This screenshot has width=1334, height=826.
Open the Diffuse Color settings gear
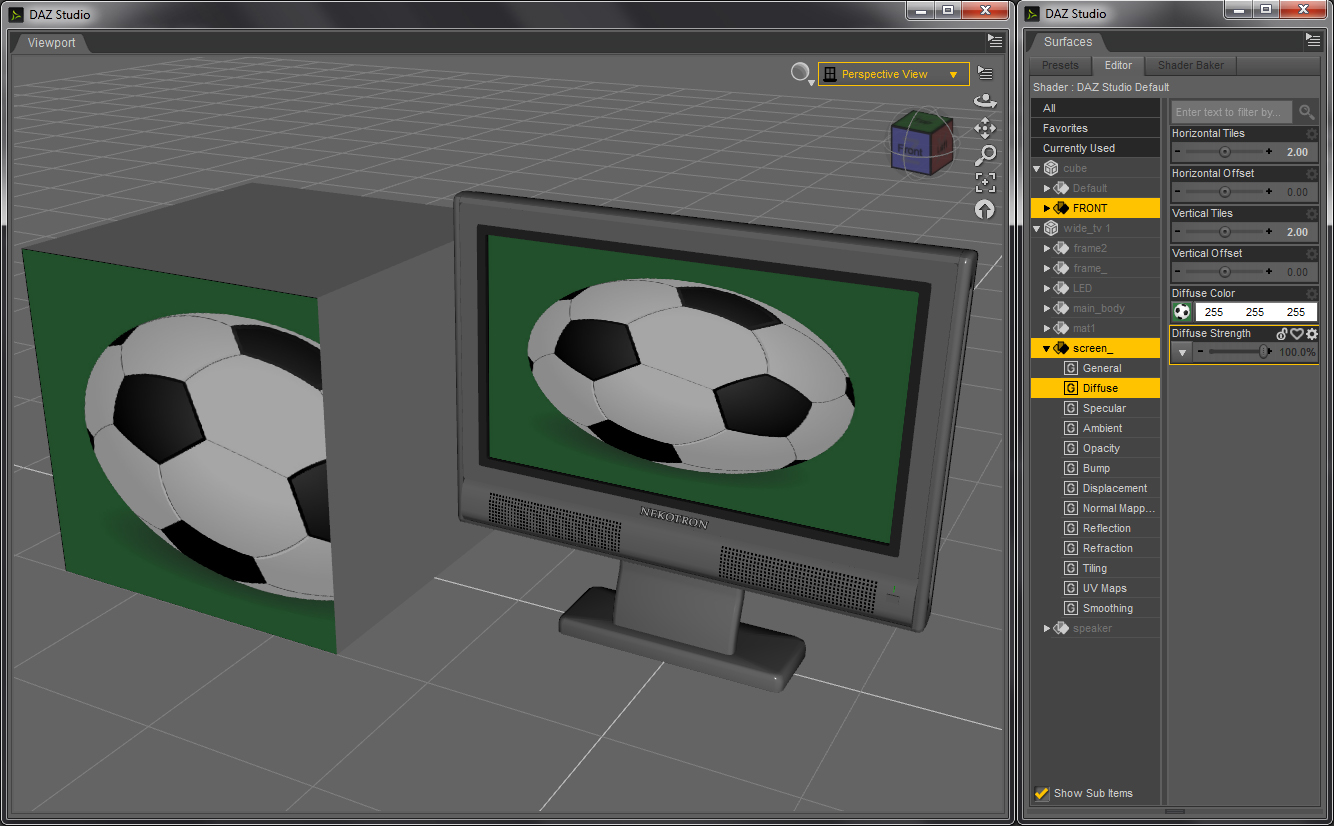[1311, 293]
